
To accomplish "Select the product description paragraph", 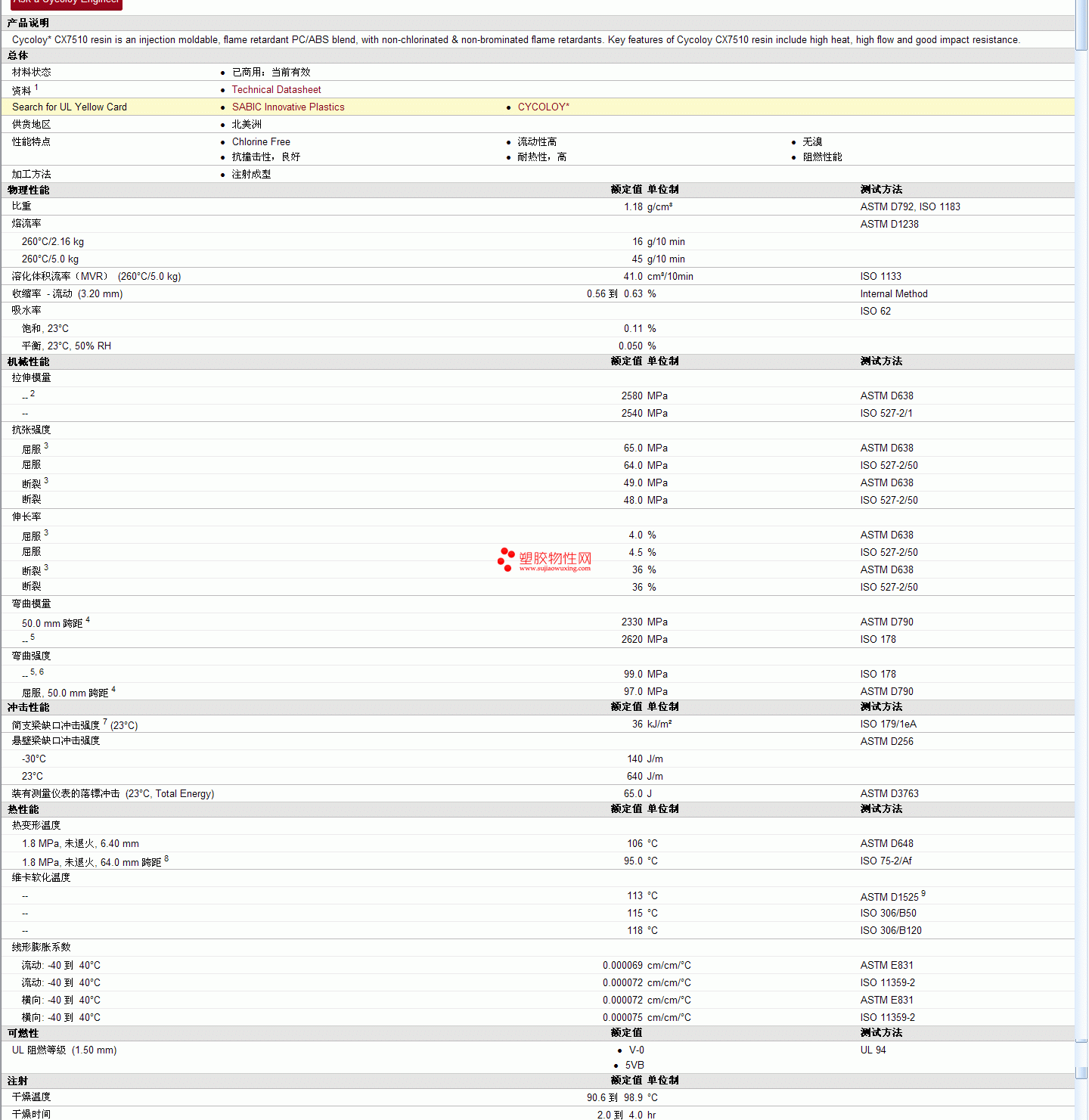I will 516,39.
